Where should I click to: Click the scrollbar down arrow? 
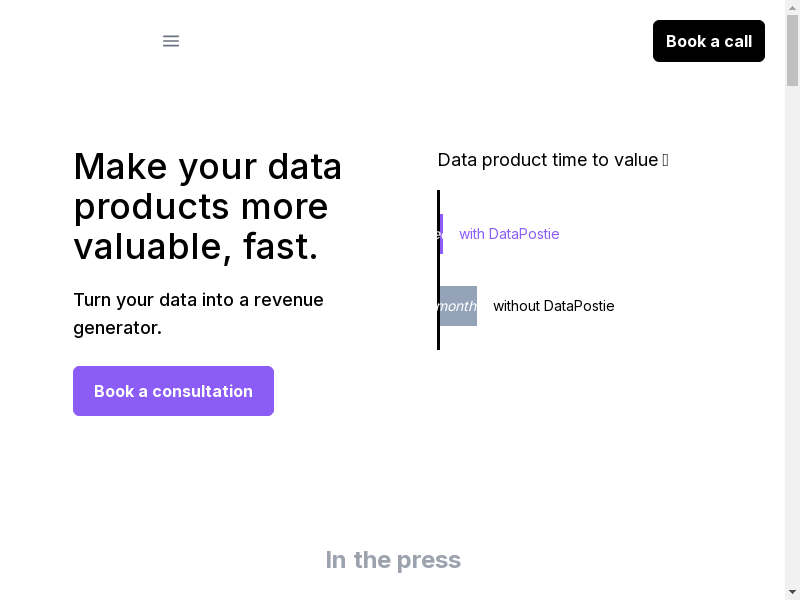click(792, 592)
